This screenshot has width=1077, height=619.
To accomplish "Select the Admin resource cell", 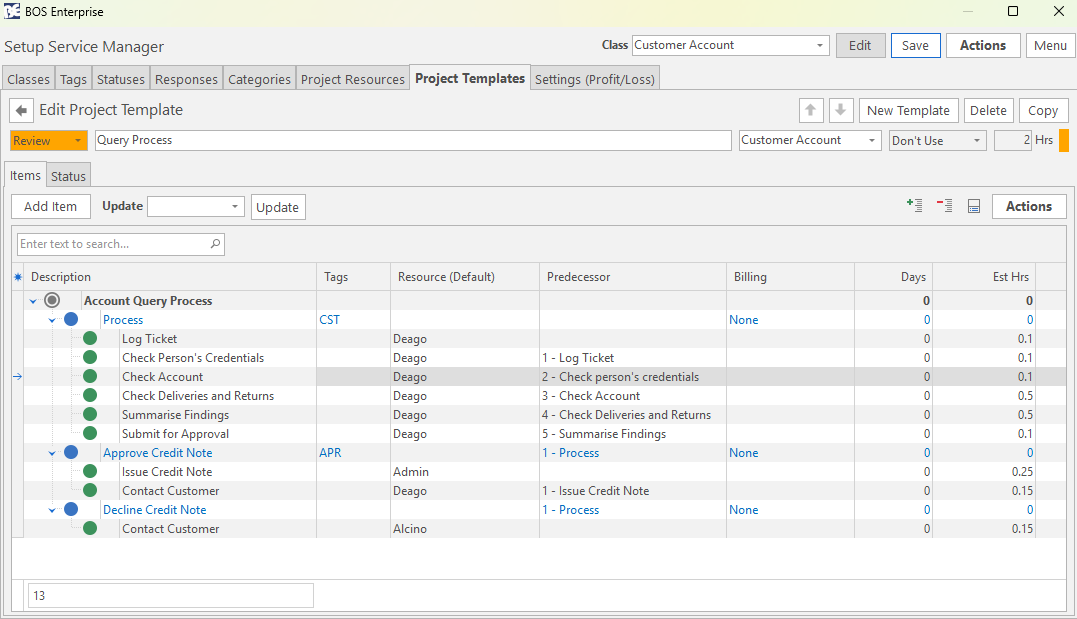I will click(465, 472).
